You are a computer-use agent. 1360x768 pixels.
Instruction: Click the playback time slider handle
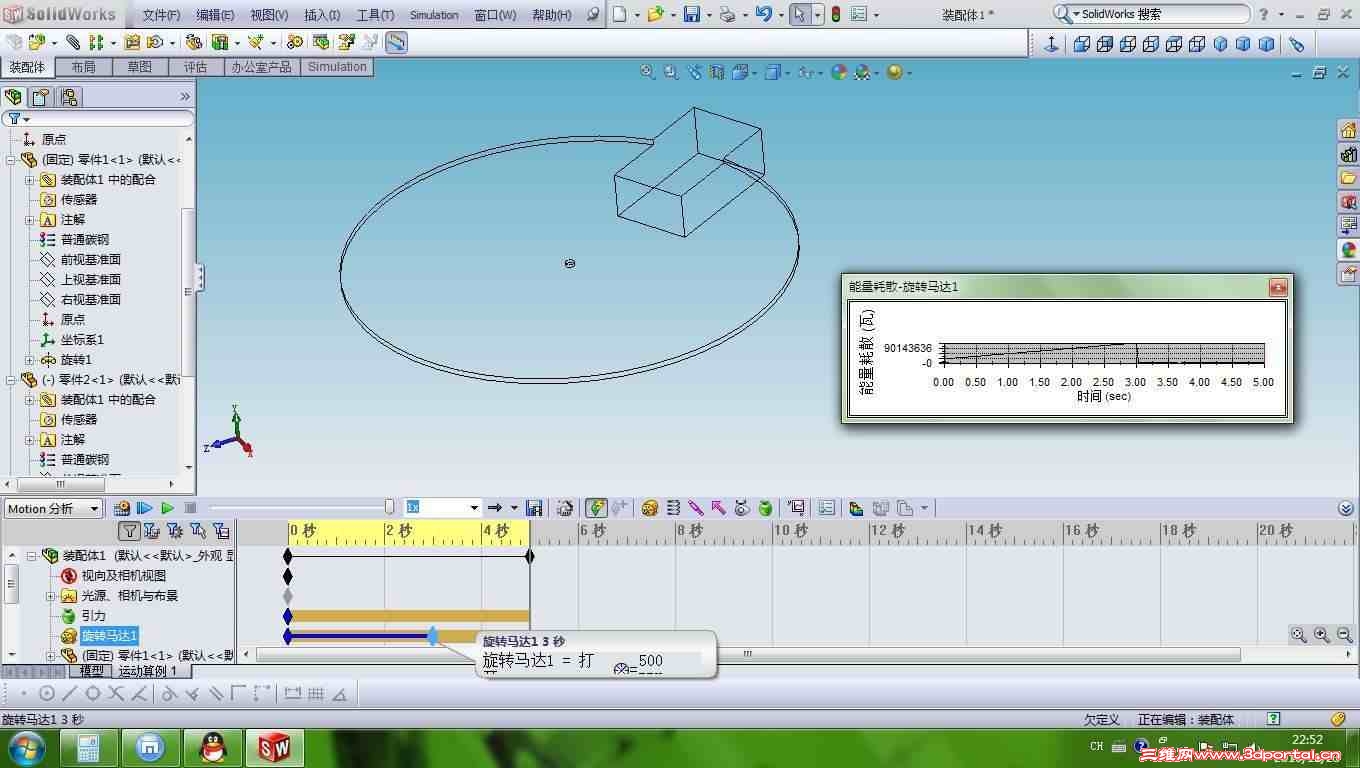click(389, 508)
